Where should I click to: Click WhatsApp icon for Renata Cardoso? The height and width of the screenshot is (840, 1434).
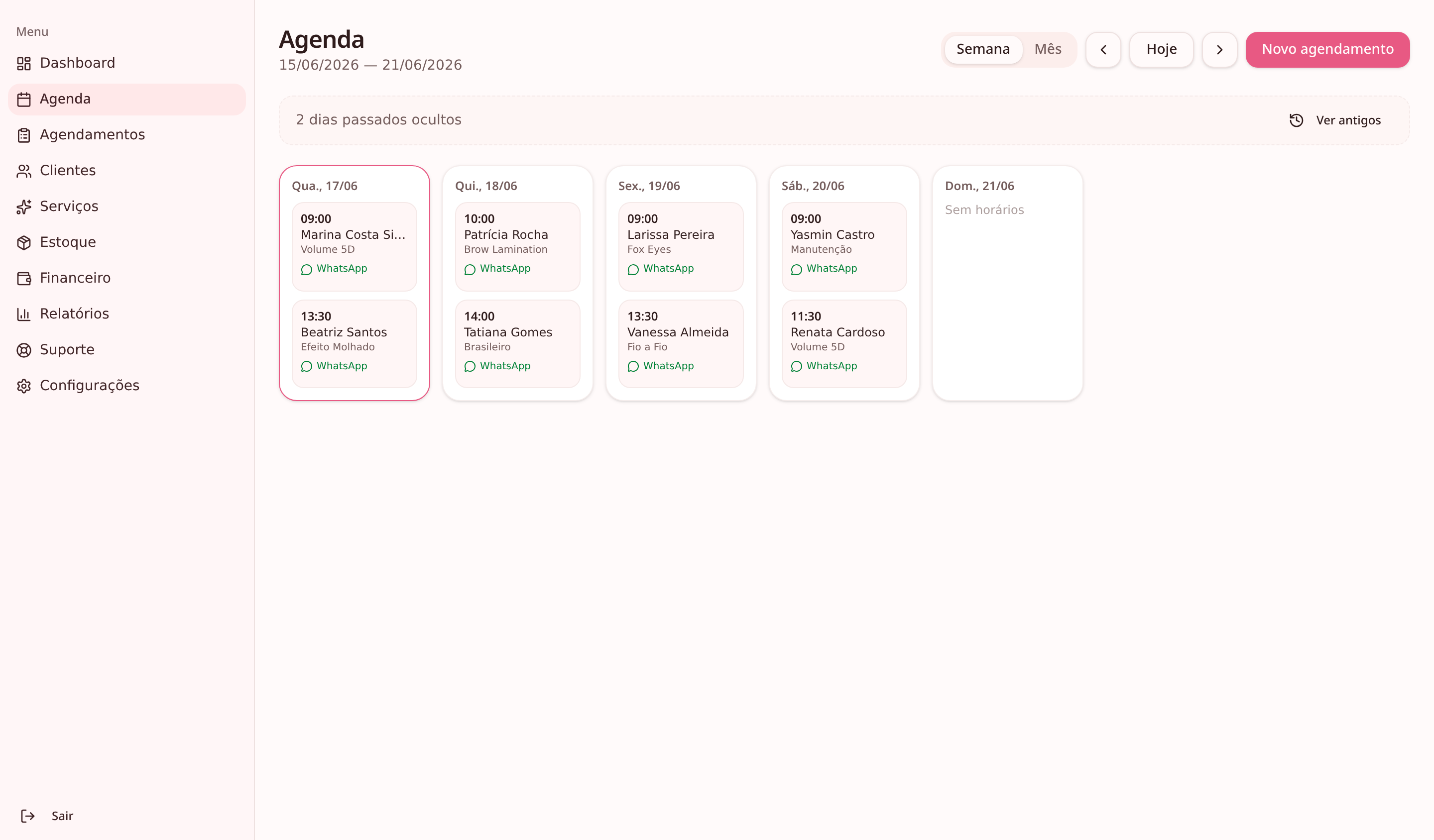(797, 367)
